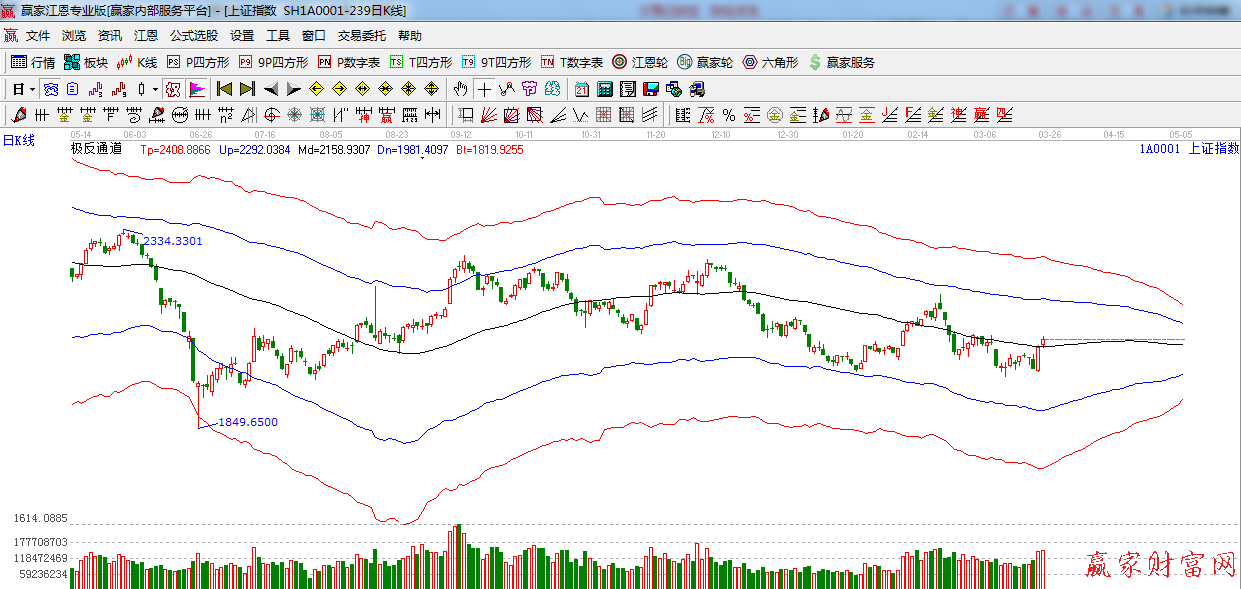Open the 交易委托 menu
This screenshot has width=1241, height=589.
(x=361, y=35)
